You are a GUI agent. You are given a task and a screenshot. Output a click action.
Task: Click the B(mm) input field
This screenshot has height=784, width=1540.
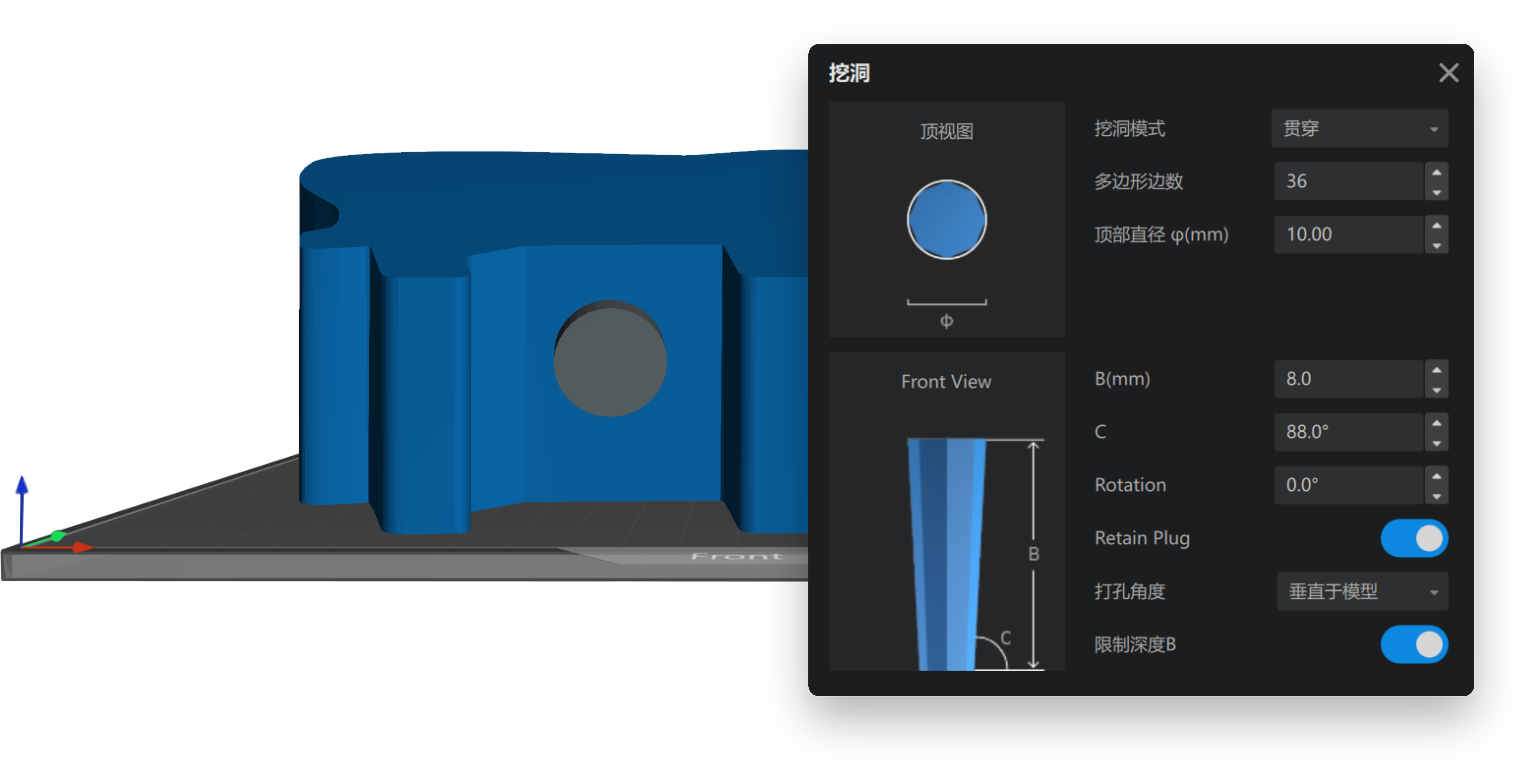pyautogui.click(x=1349, y=379)
